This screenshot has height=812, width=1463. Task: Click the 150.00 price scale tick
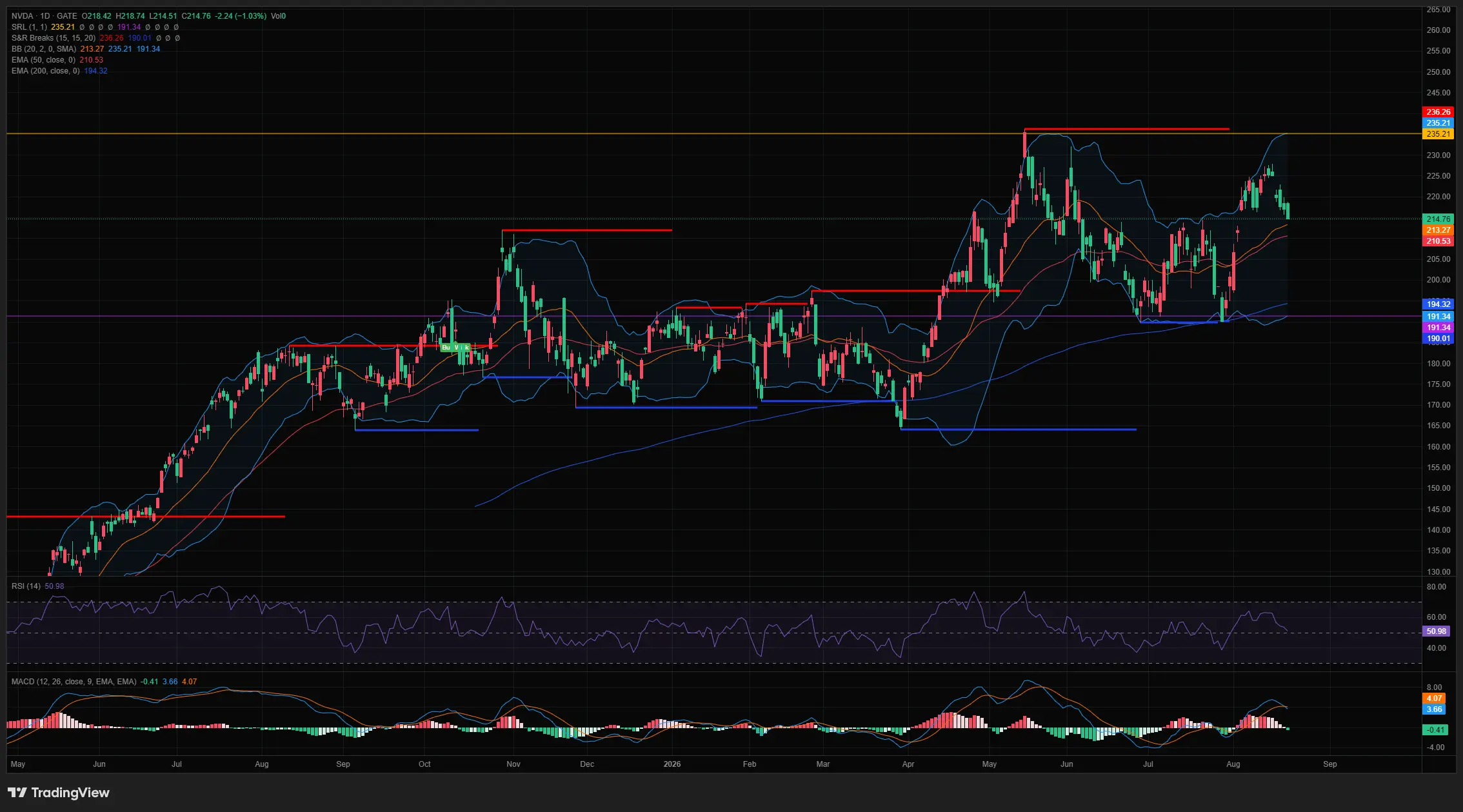1438,488
